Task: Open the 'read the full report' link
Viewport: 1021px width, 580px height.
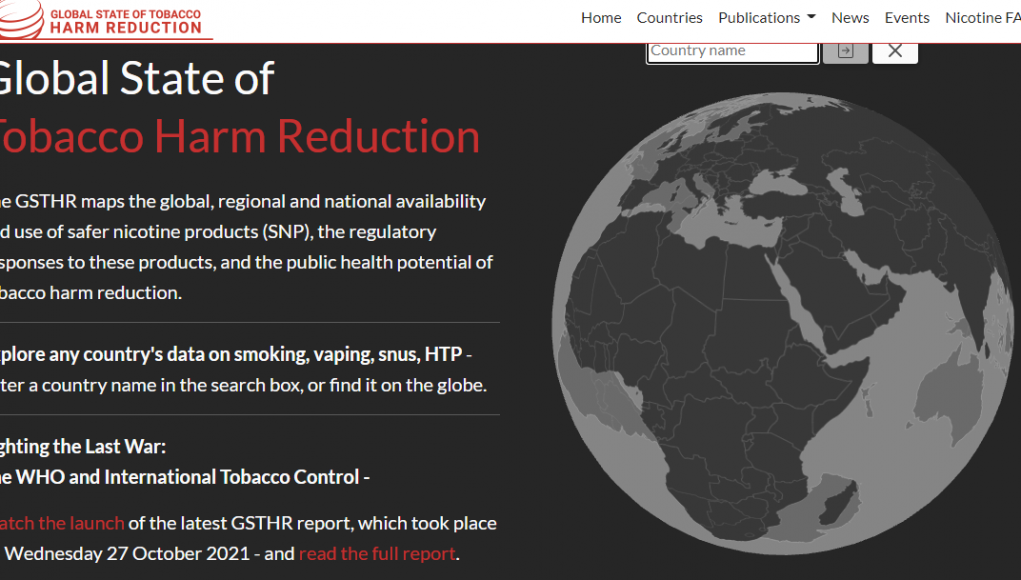Action: 377,553
